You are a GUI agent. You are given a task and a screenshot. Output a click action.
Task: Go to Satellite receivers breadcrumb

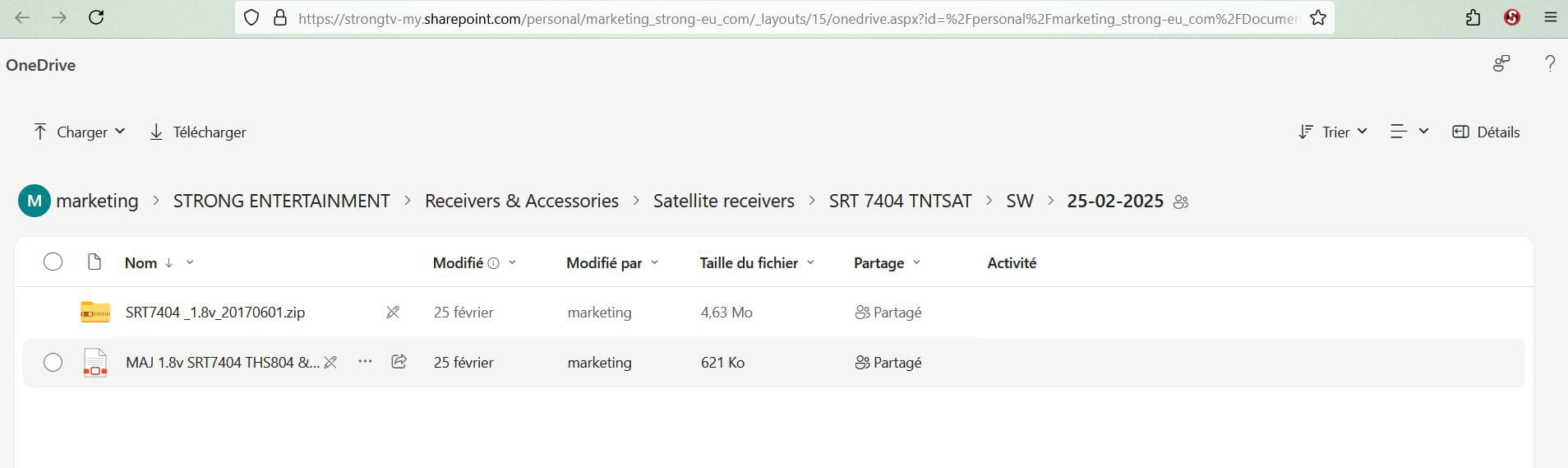pyautogui.click(x=724, y=201)
